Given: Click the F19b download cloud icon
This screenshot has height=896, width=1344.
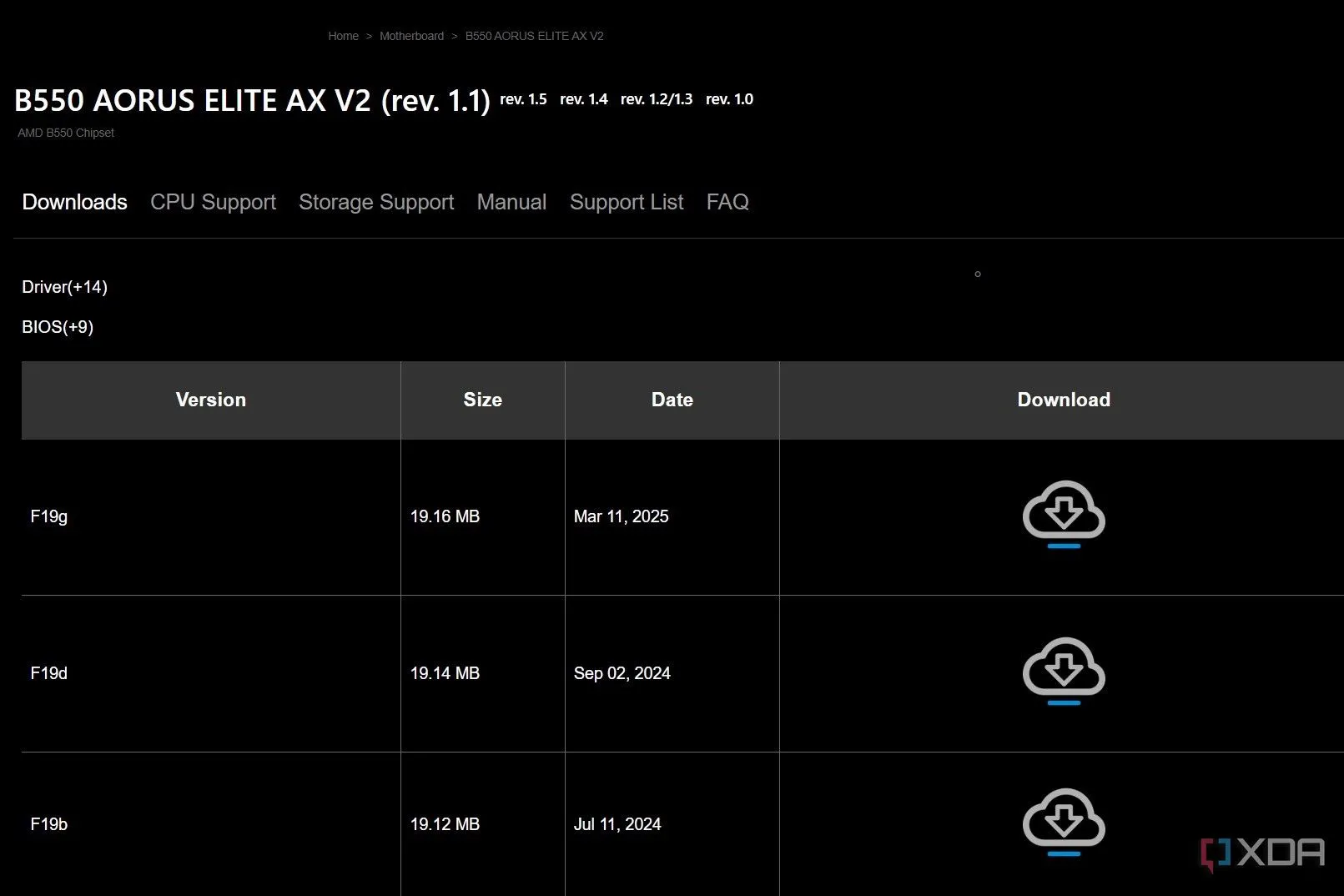Looking at the screenshot, I should 1064,821.
